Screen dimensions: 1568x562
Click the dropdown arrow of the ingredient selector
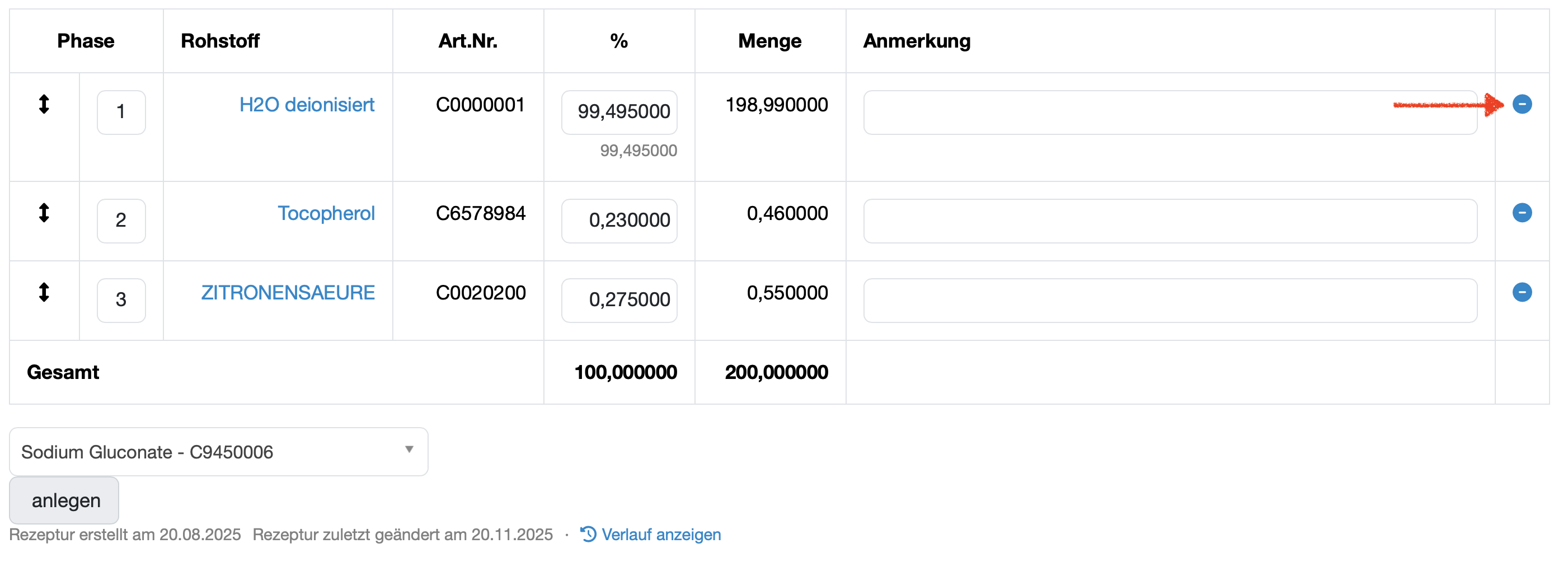(409, 449)
